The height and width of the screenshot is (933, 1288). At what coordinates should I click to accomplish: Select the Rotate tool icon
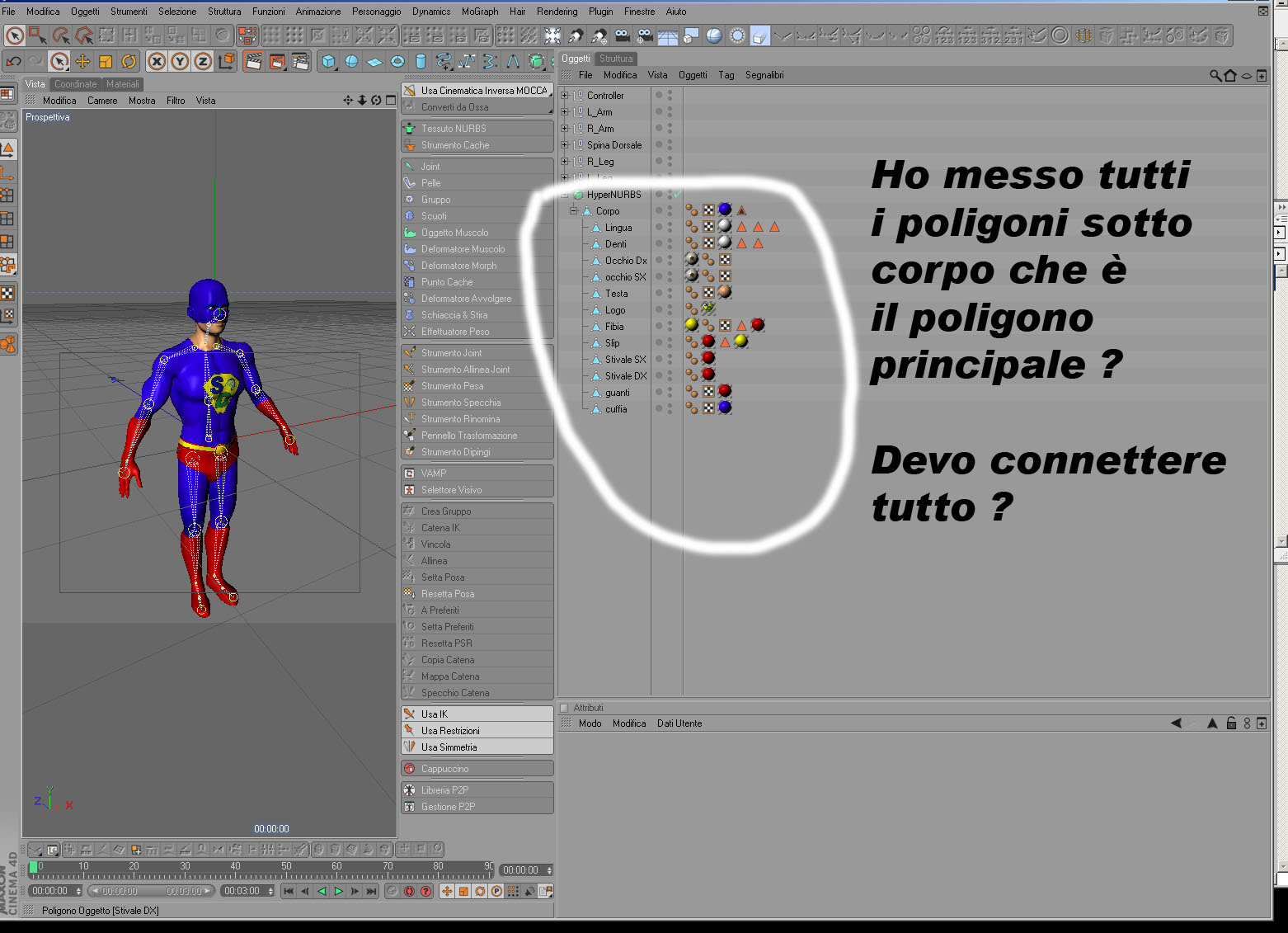click(x=129, y=61)
